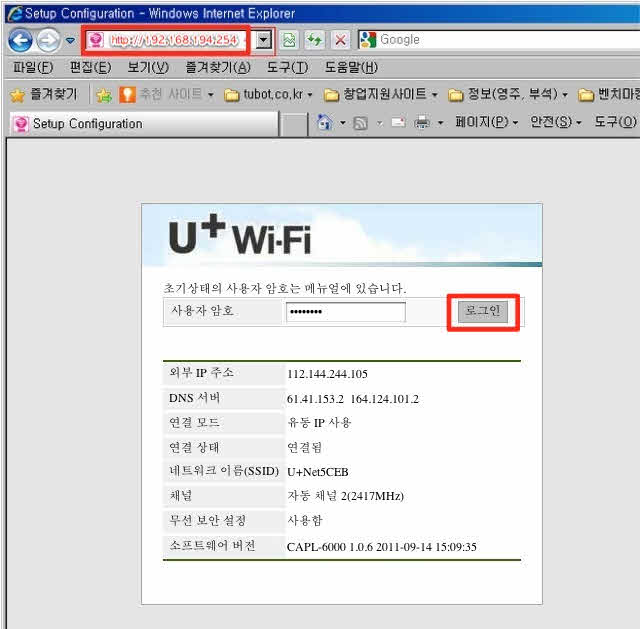Viewport: 640px width, 629px height.
Task: Click the external IP value 112.144.244.105
Action: (327, 374)
